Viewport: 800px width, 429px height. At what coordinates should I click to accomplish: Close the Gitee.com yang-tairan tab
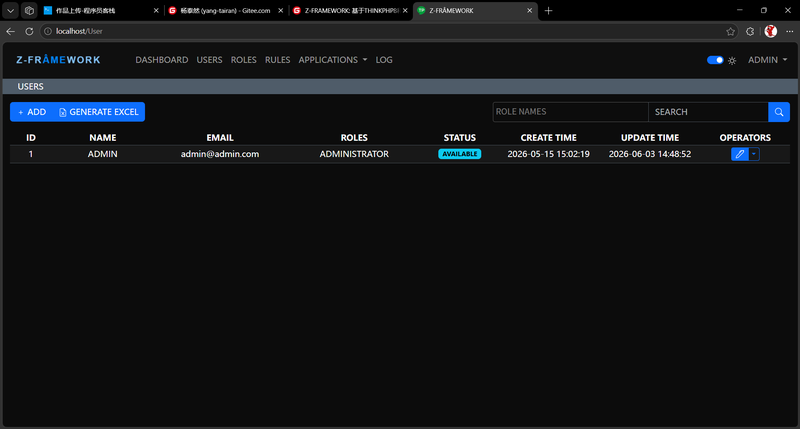[281, 10]
